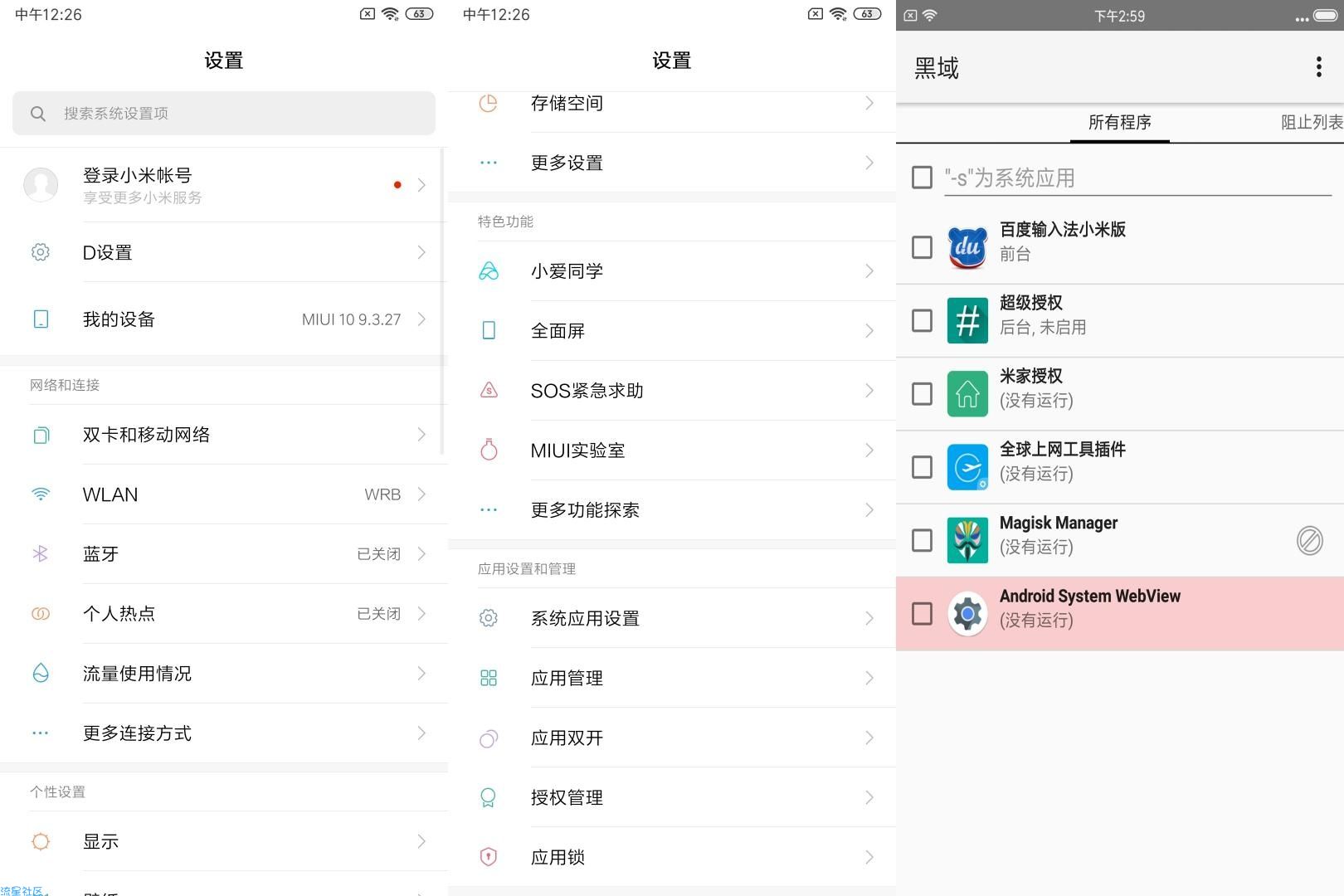Tap the 更多连接方式 dots icon
Viewport: 1344px width, 896px height.
point(40,733)
